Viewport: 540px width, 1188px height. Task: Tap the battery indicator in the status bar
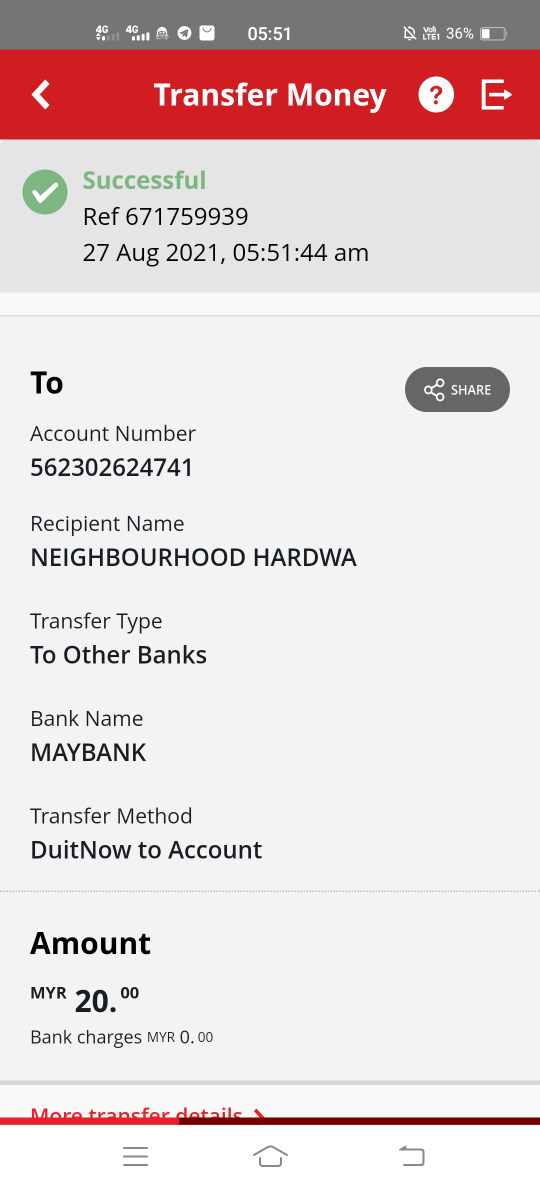click(494, 33)
